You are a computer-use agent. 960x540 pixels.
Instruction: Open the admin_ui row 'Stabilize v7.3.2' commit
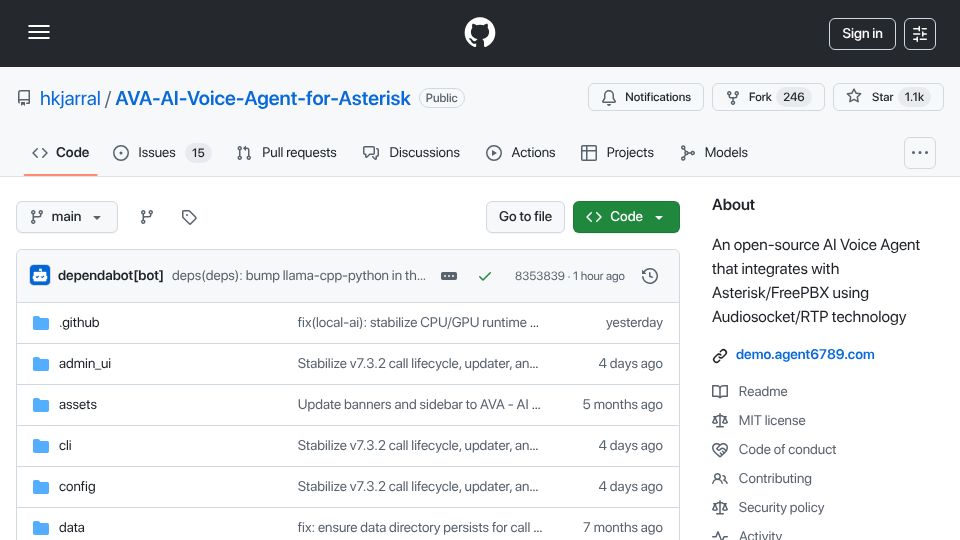pos(418,364)
